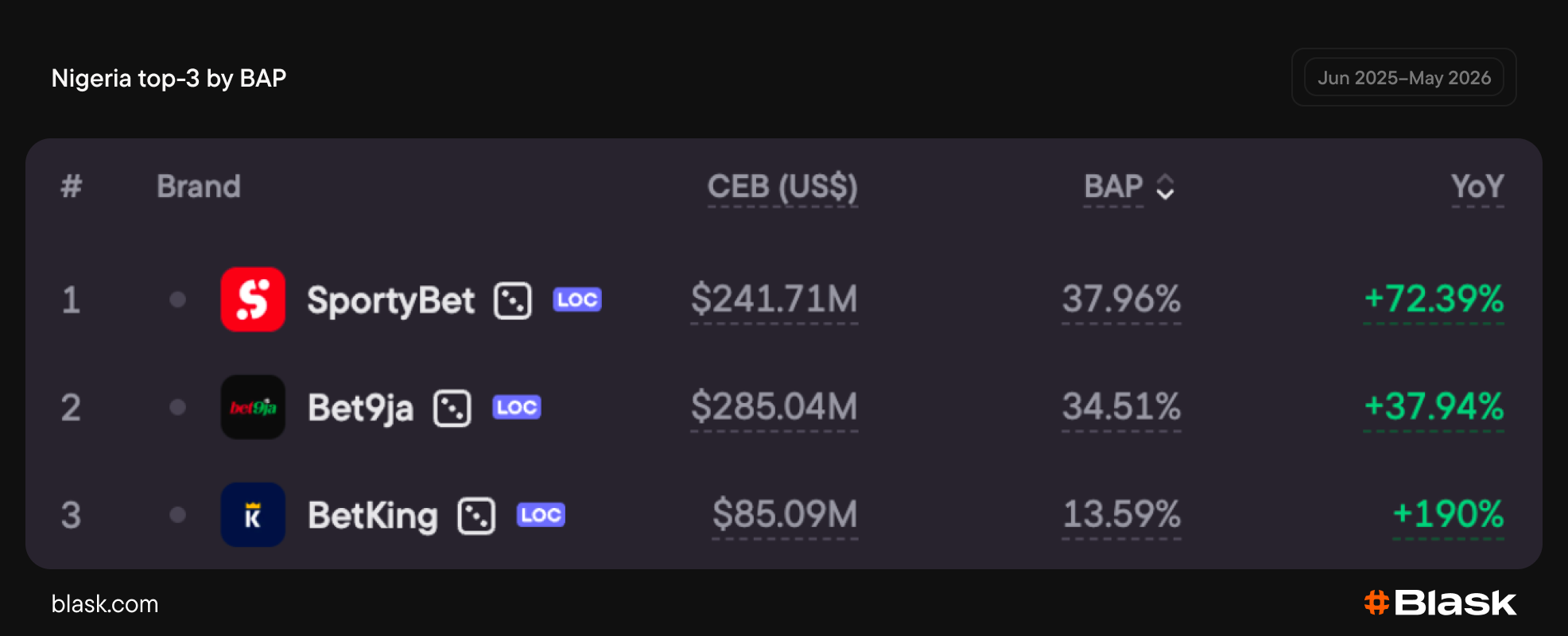
Task: Click the dice icon beside BetKing
Action: [x=477, y=516]
